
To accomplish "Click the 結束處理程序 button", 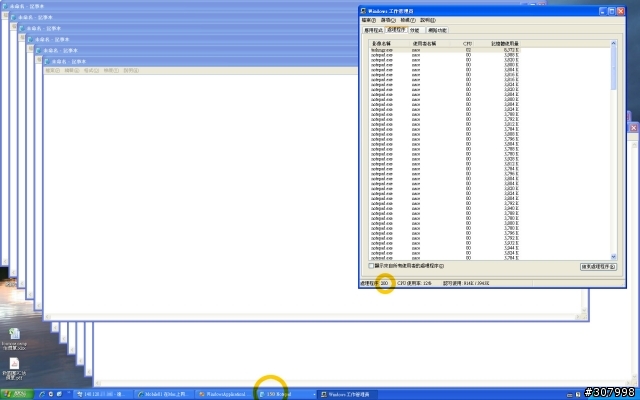I will click(598, 267).
